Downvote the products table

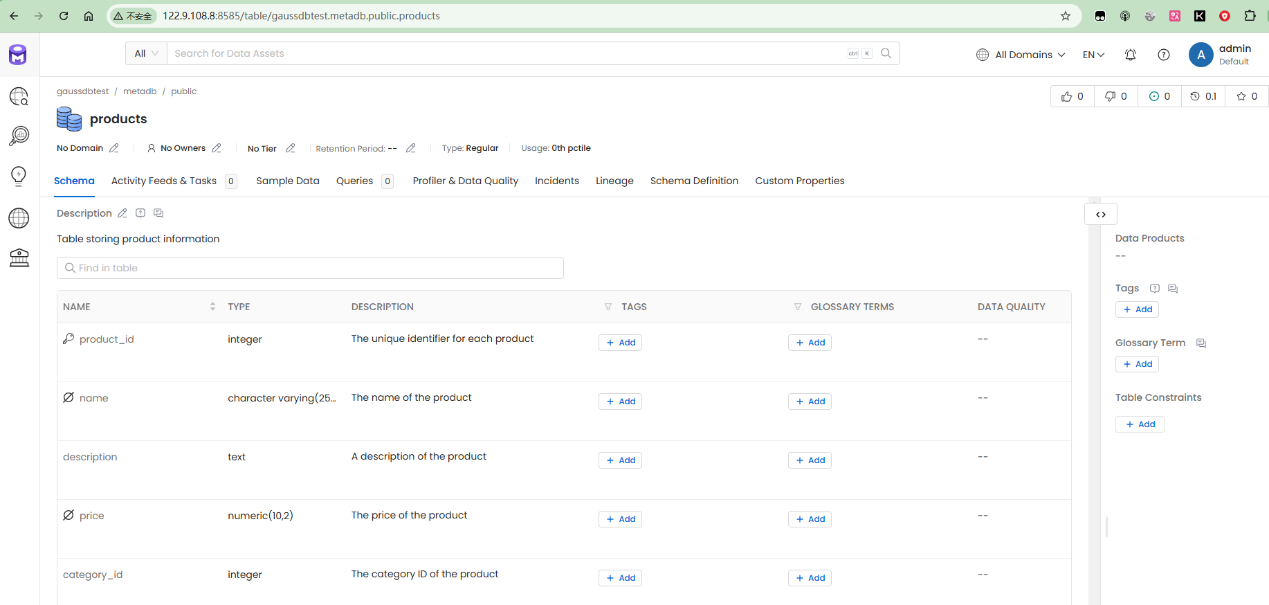pyautogui.click(x=1115, y=96)
